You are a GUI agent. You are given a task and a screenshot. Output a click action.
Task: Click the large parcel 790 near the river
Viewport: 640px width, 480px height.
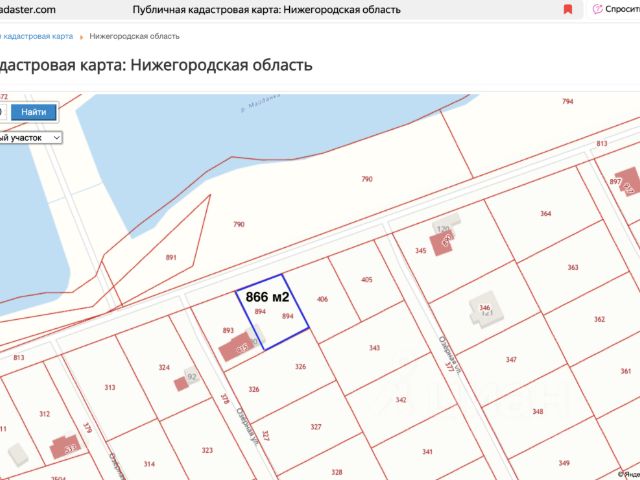point(367,179)
